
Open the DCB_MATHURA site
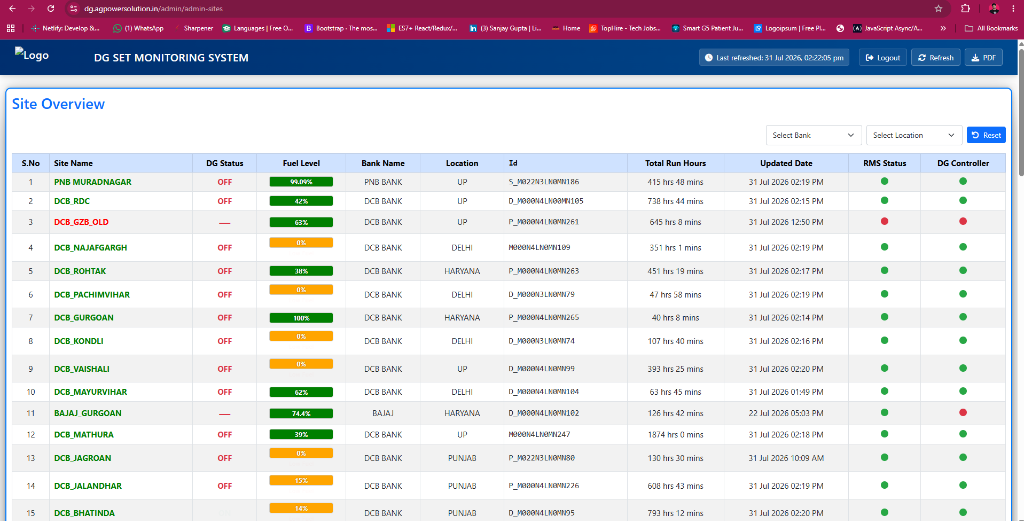(84, 435)
